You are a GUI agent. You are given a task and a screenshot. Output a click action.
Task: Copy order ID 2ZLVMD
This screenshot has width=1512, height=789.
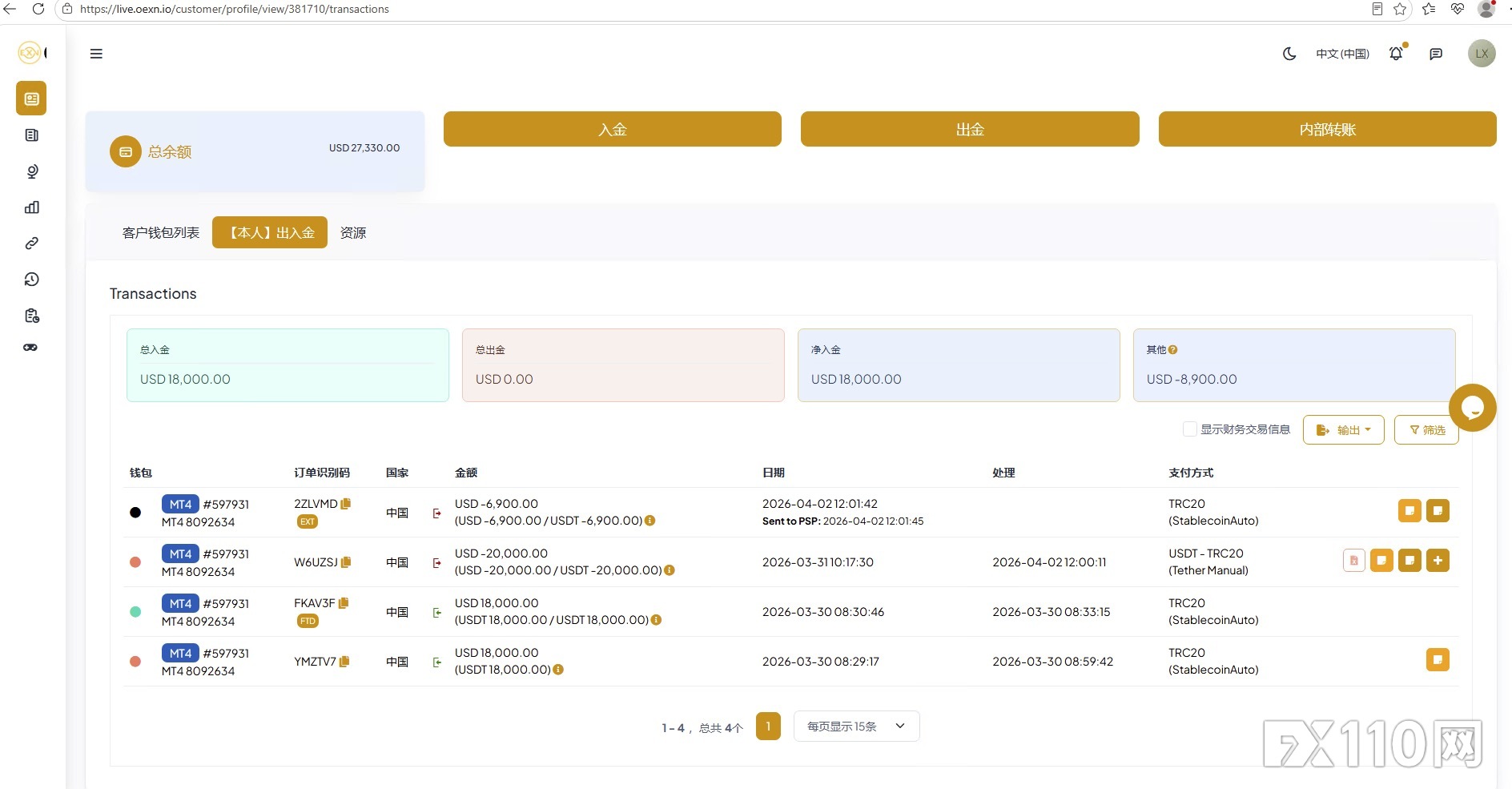(x=346, y=504)
